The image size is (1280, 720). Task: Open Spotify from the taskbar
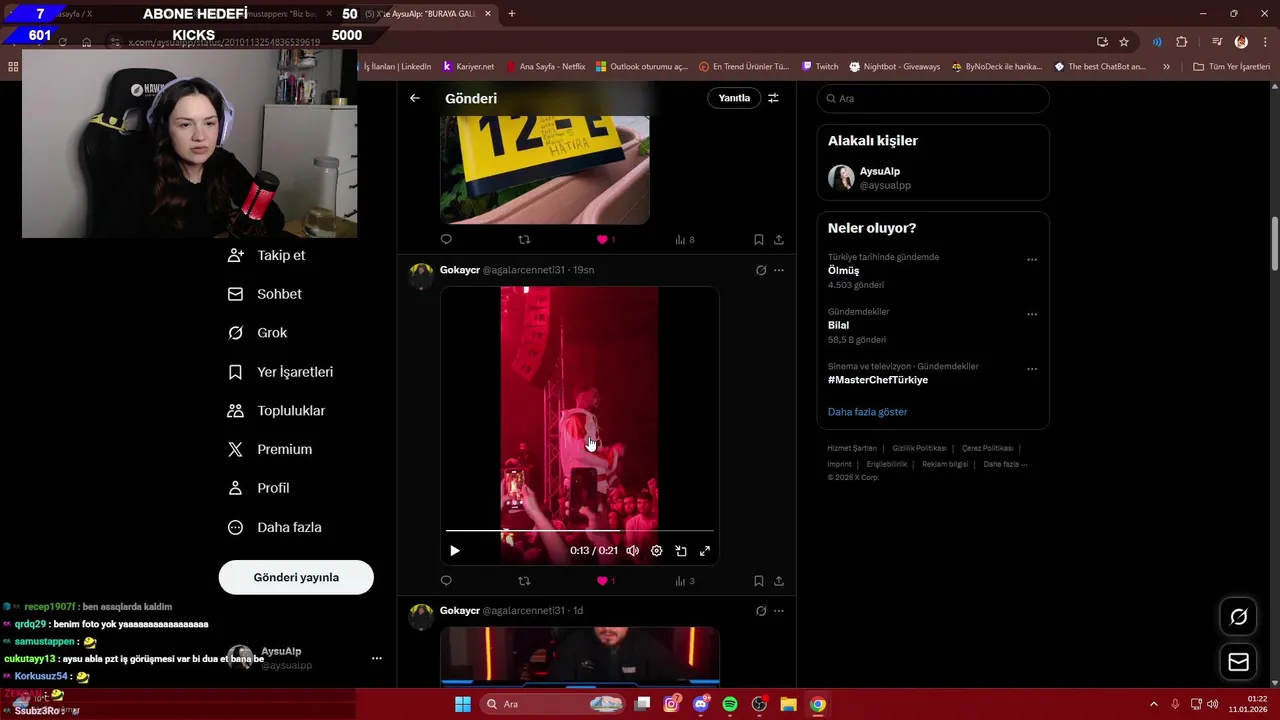(730, 704)
